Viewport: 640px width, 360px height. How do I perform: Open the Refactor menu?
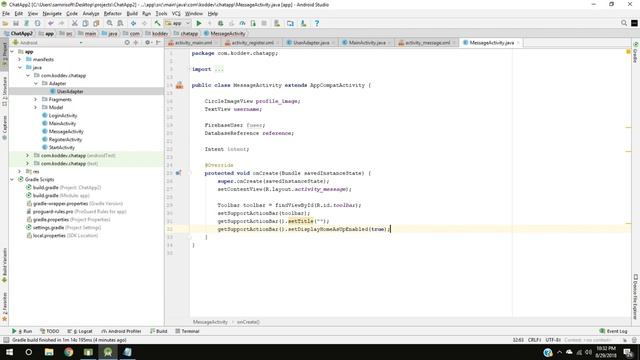pos(113,13)
